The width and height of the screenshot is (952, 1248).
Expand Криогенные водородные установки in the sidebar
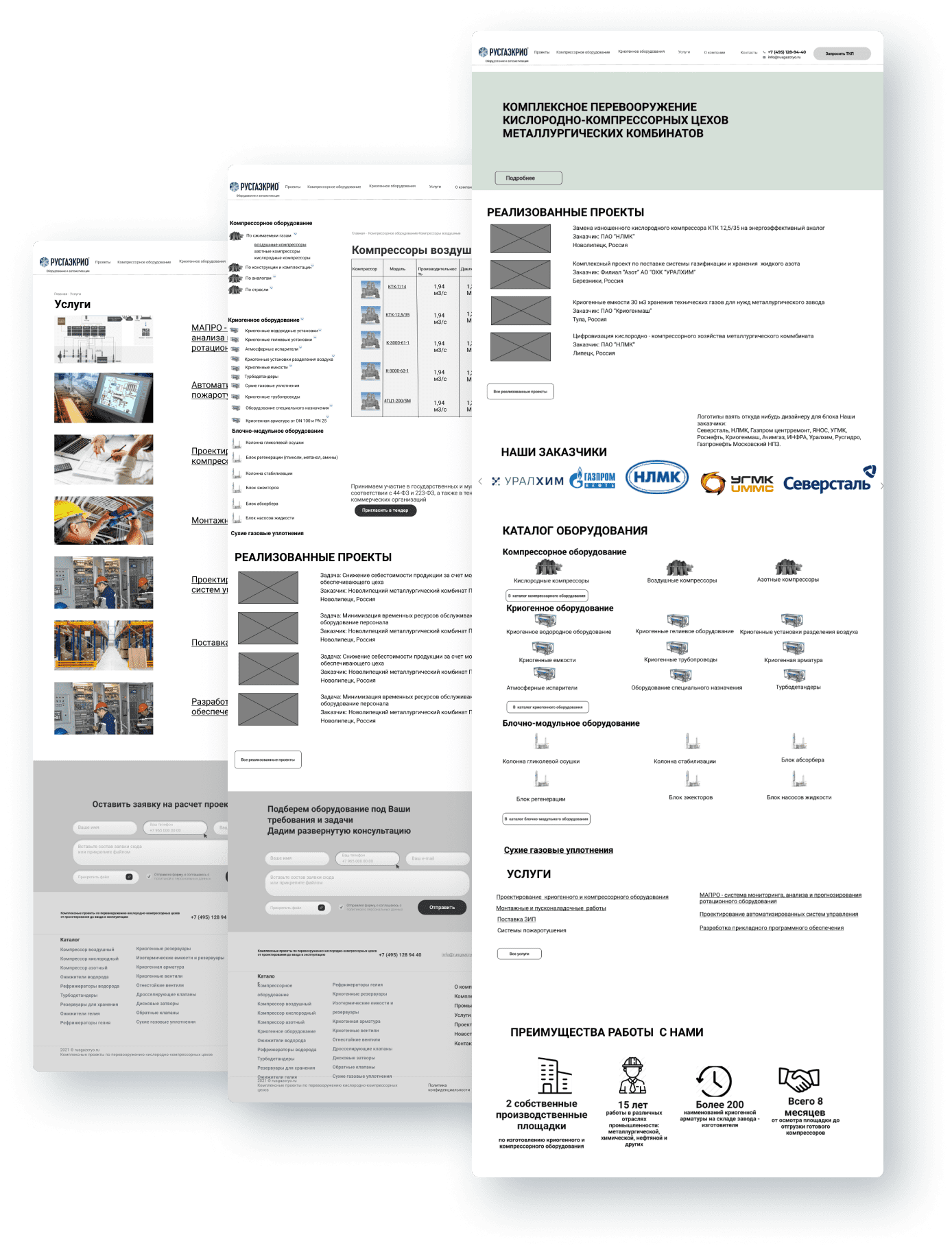(x=320, y=330)
